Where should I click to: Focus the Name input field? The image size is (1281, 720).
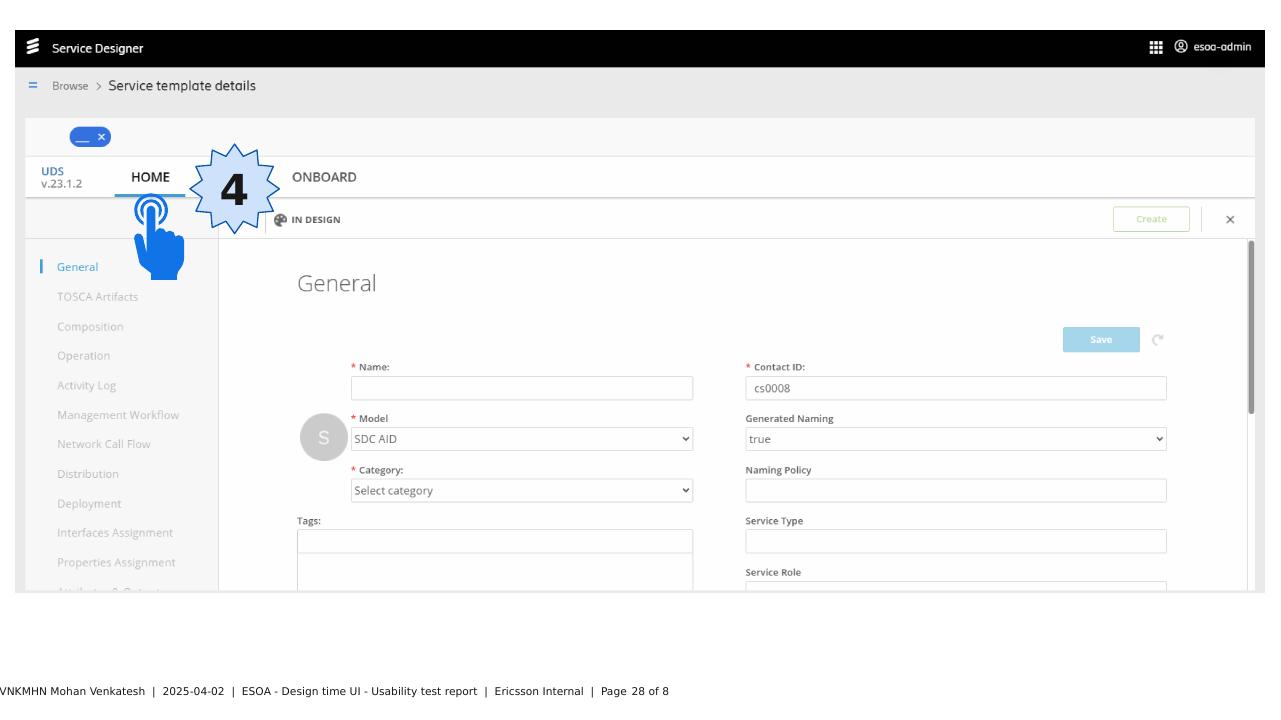[x=522, y=388]
